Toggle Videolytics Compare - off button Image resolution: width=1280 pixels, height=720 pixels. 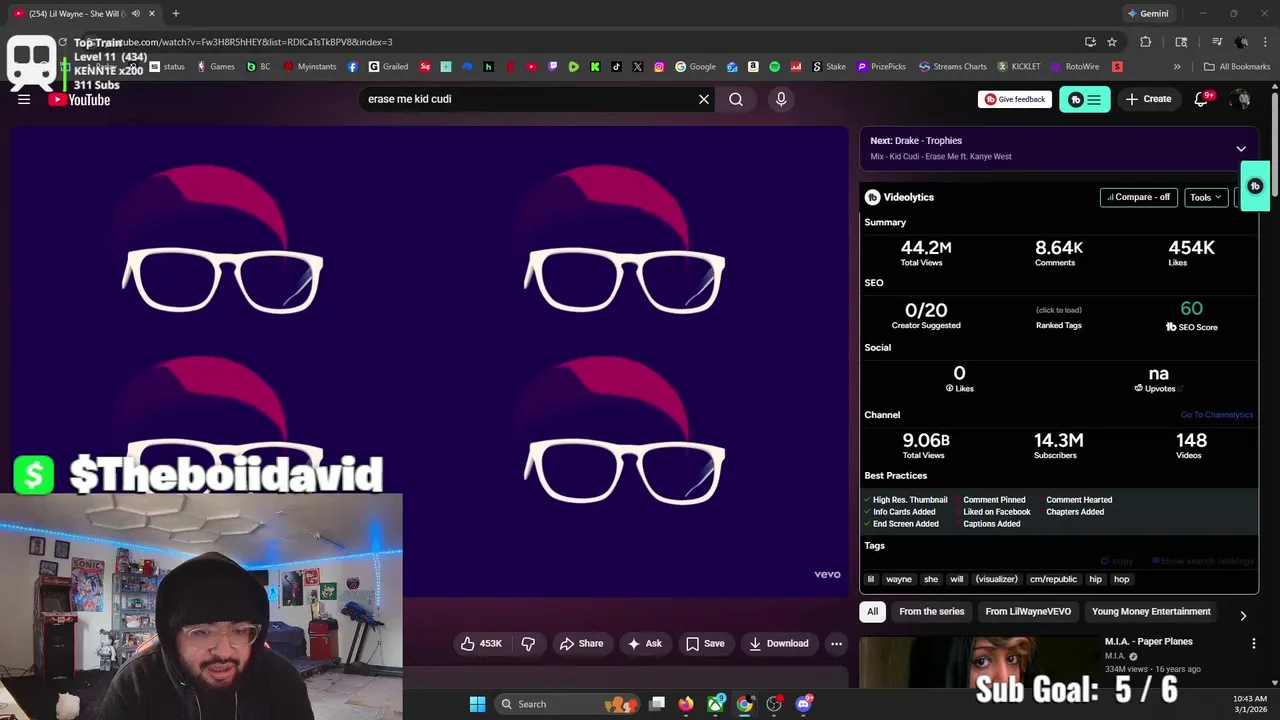click(1139, 197)
